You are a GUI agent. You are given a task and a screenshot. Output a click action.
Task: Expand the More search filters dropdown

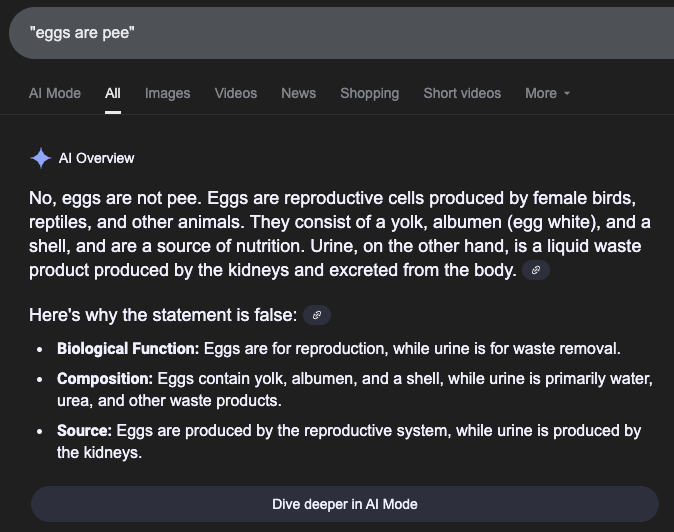(x=547, y=93)
